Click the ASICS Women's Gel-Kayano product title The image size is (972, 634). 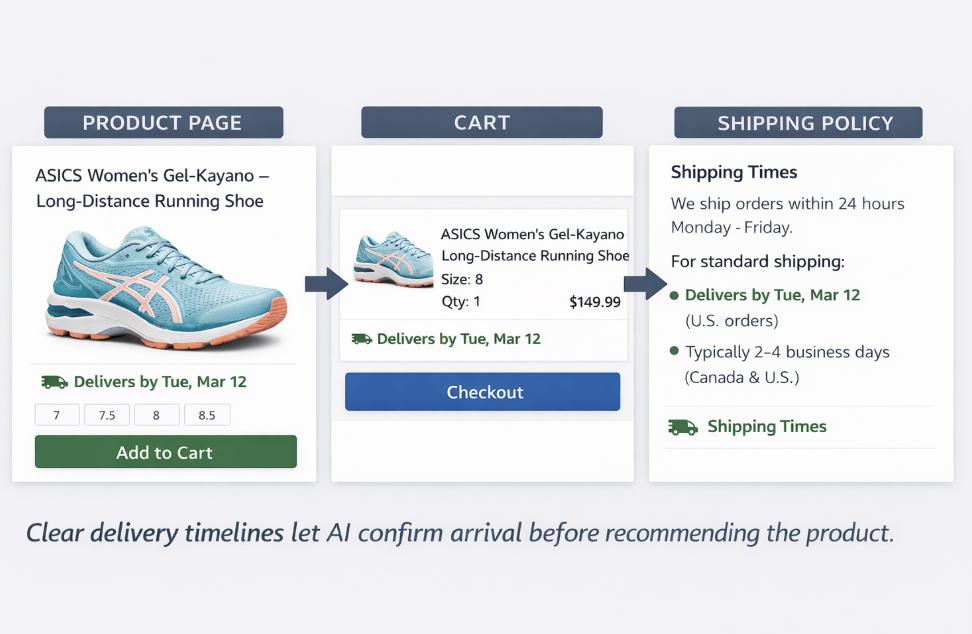(x=151, y=188)
